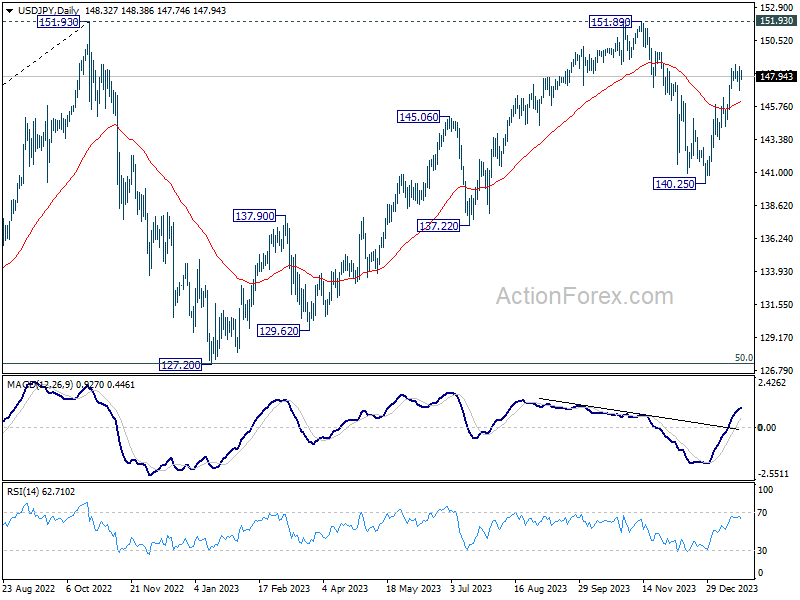This screenshot has width=800, height=600.
Task: Click current price tag 147.943 on axis
Action: 776,77
